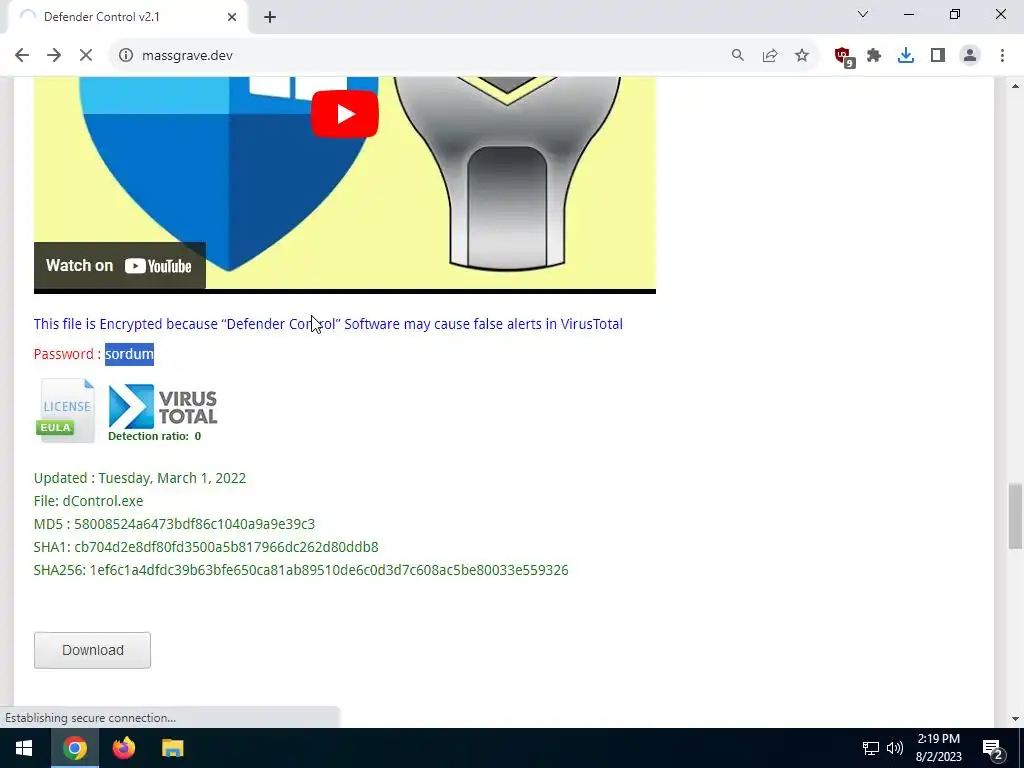
Task: Click the highlighted password sordum
Action: point(129,354)
